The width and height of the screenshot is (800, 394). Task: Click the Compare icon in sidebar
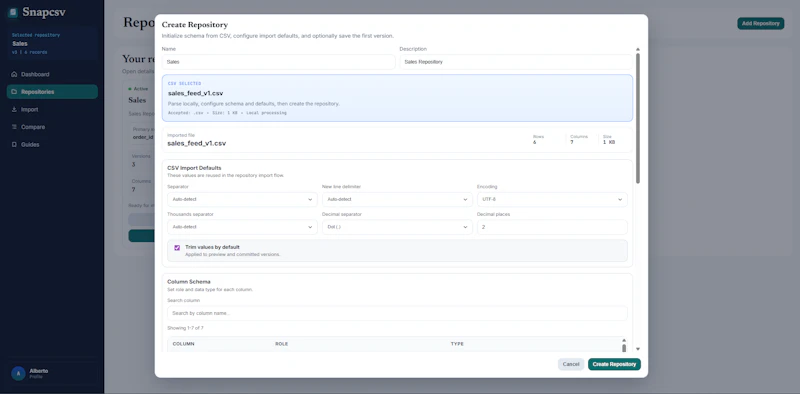[14, 127]
